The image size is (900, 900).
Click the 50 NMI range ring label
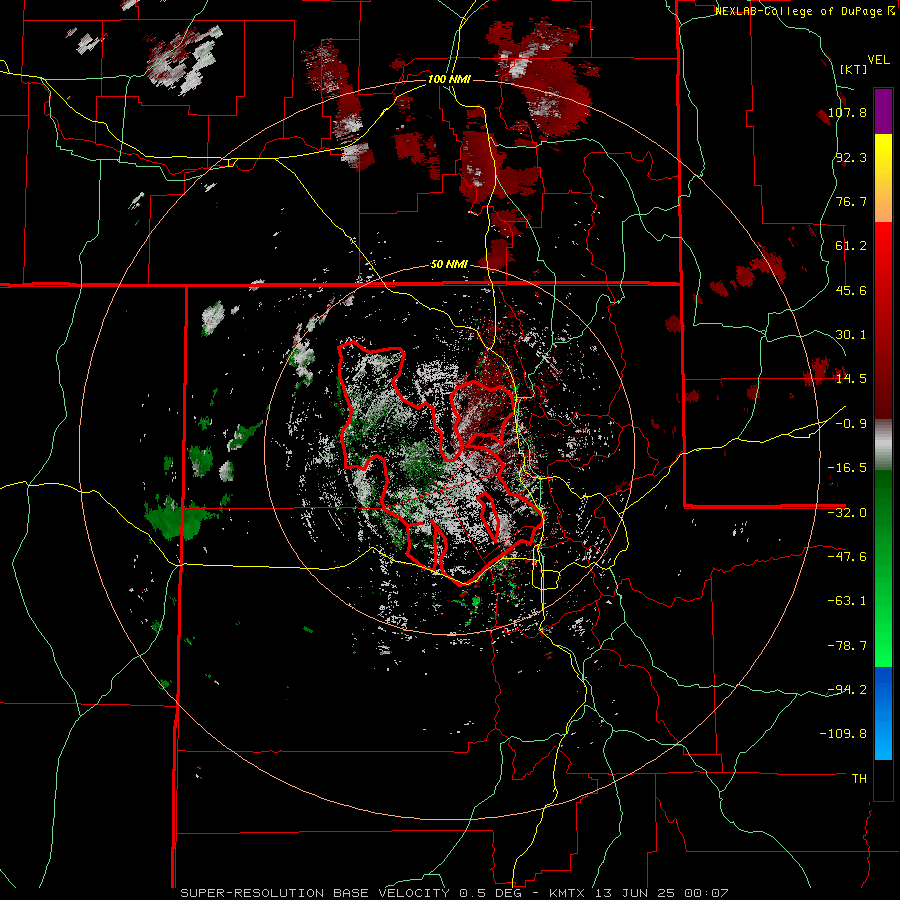(449, 265)
